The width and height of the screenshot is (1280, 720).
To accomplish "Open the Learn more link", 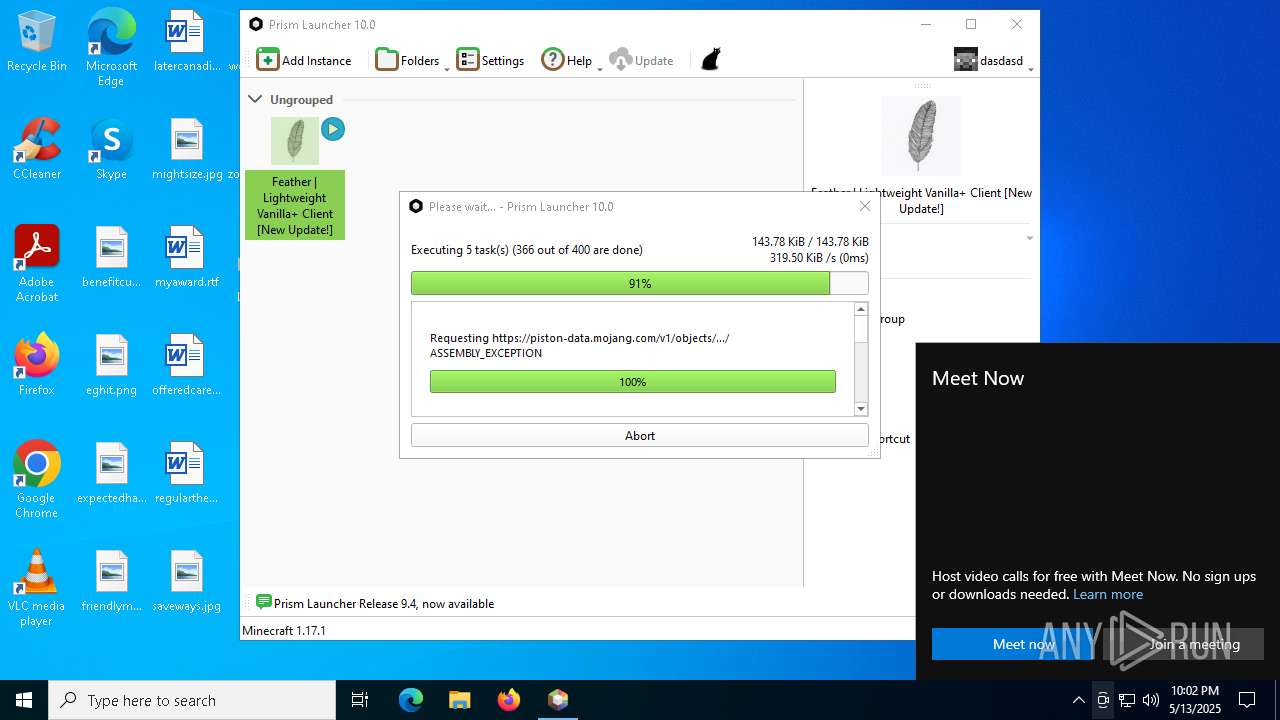I will [1108, 594].
